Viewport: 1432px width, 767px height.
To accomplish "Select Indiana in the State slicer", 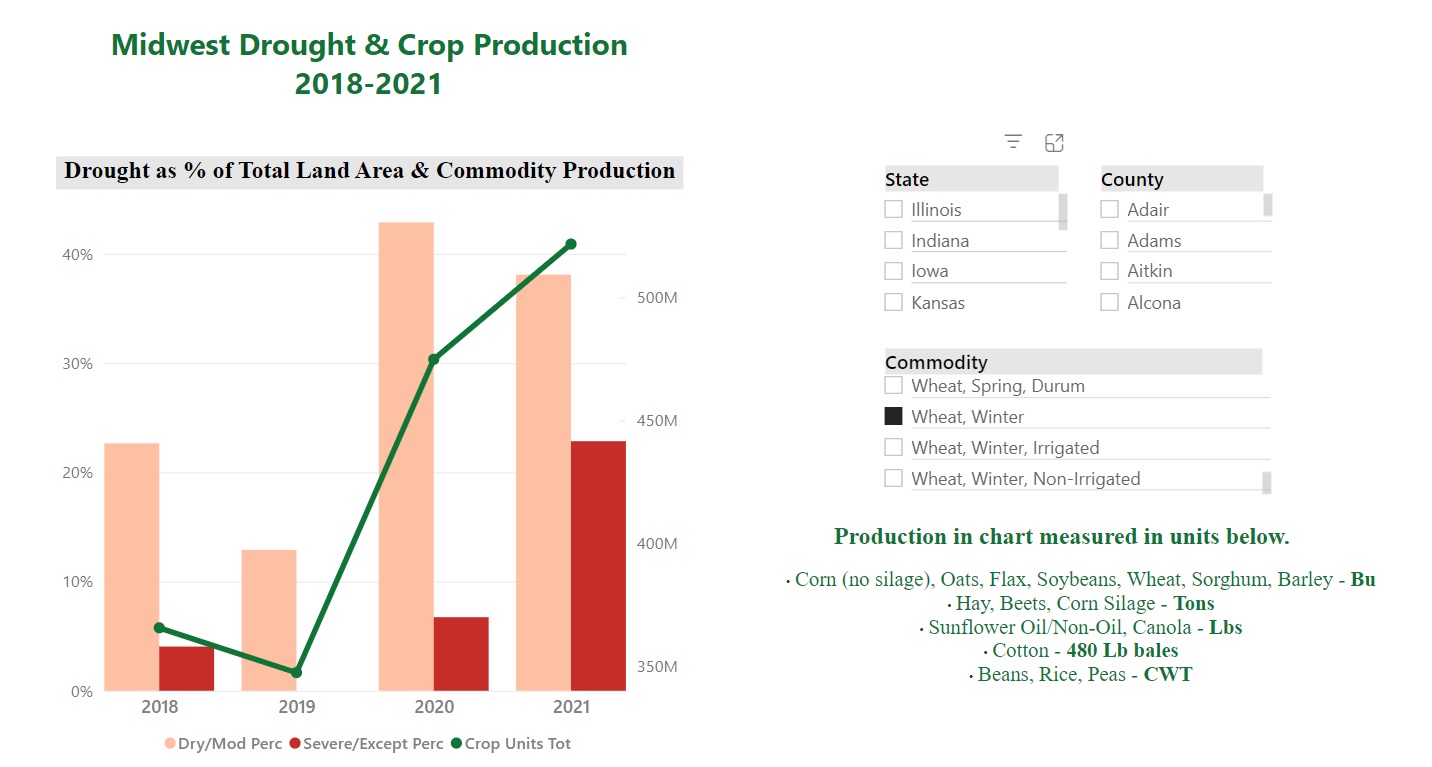I will (893, 240).
